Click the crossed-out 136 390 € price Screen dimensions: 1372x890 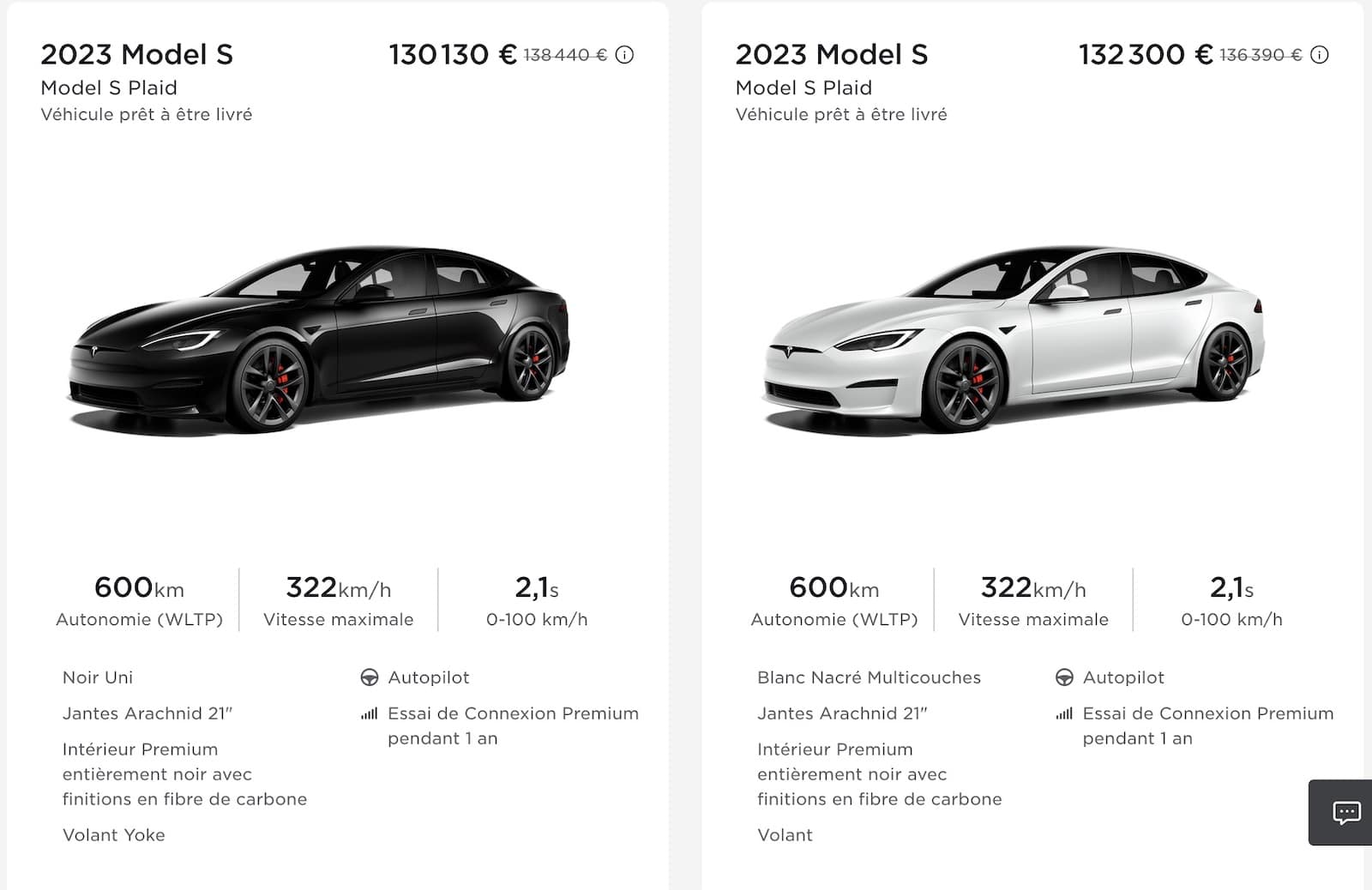[1261, 56]
